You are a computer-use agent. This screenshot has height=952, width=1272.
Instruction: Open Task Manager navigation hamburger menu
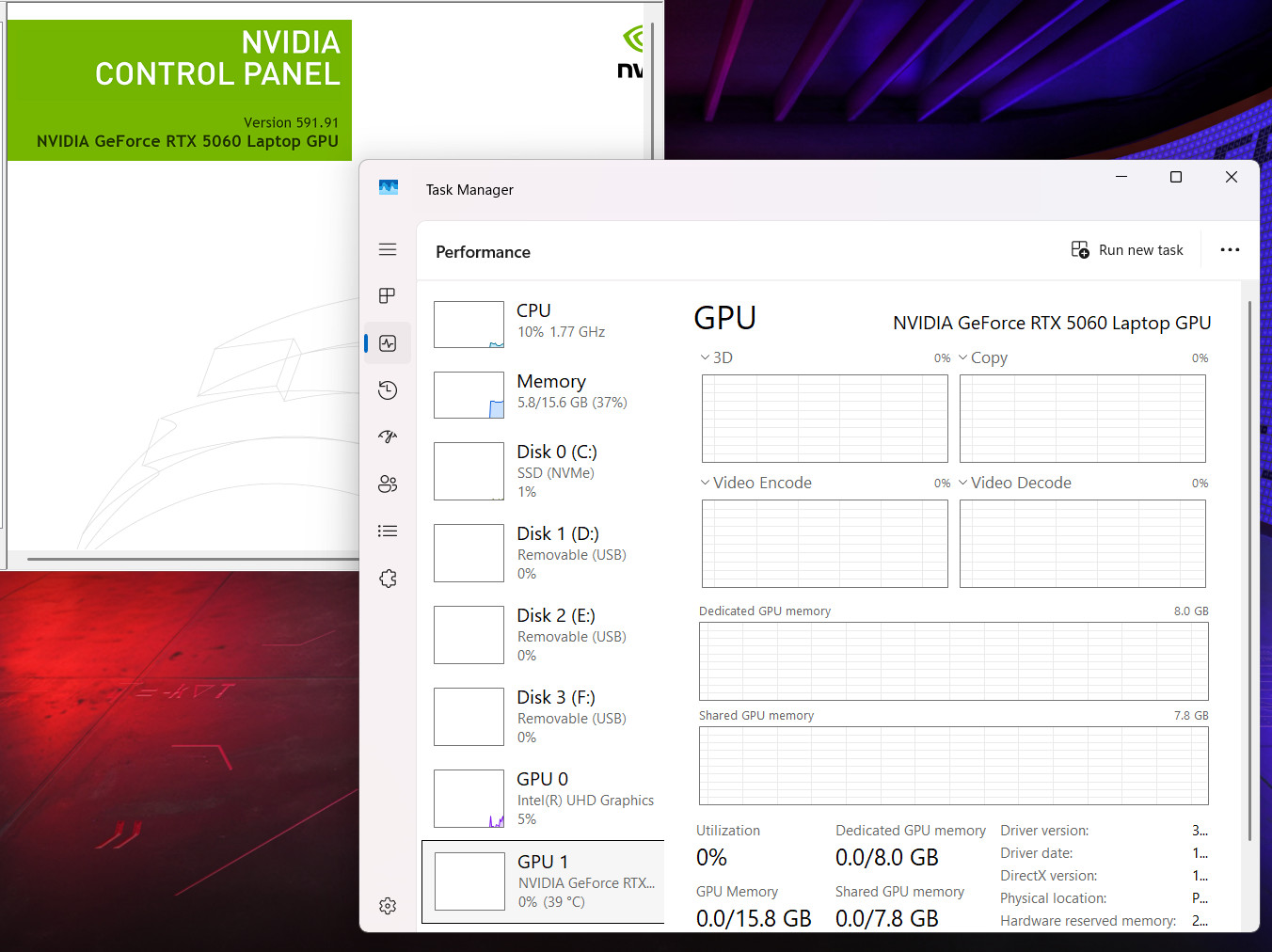coord(388,249)
